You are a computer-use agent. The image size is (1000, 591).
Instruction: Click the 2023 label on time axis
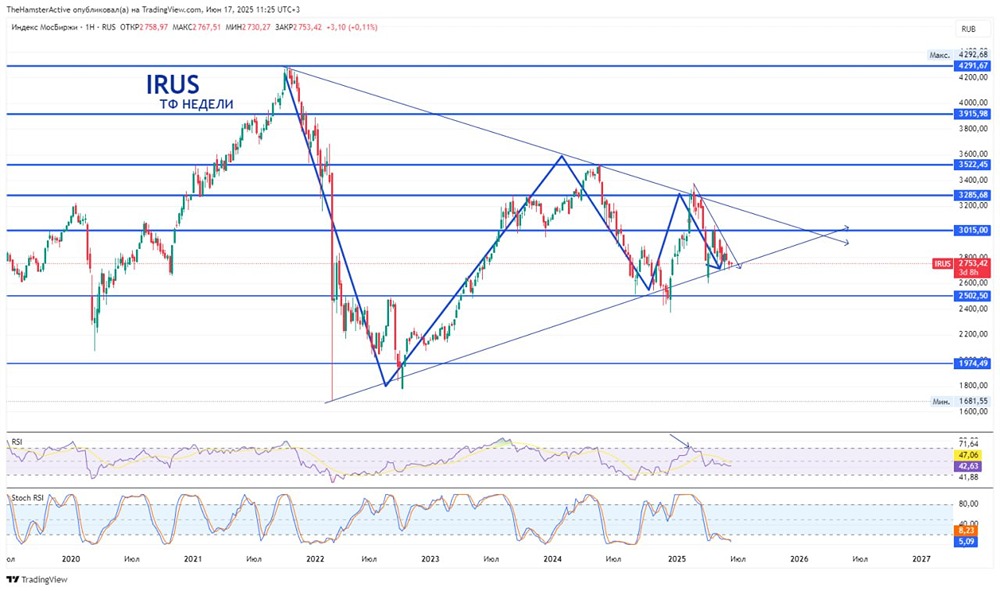click(430, 559)
